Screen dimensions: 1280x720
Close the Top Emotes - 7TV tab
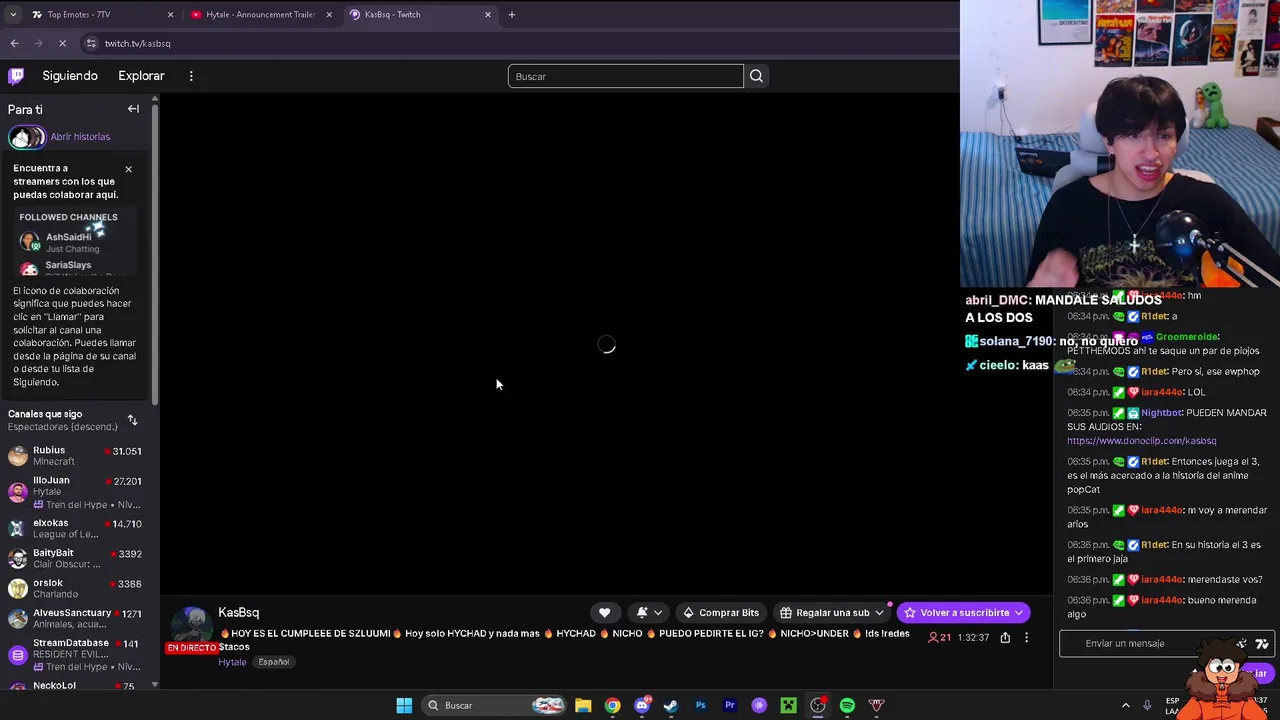[x=170, y=14]
